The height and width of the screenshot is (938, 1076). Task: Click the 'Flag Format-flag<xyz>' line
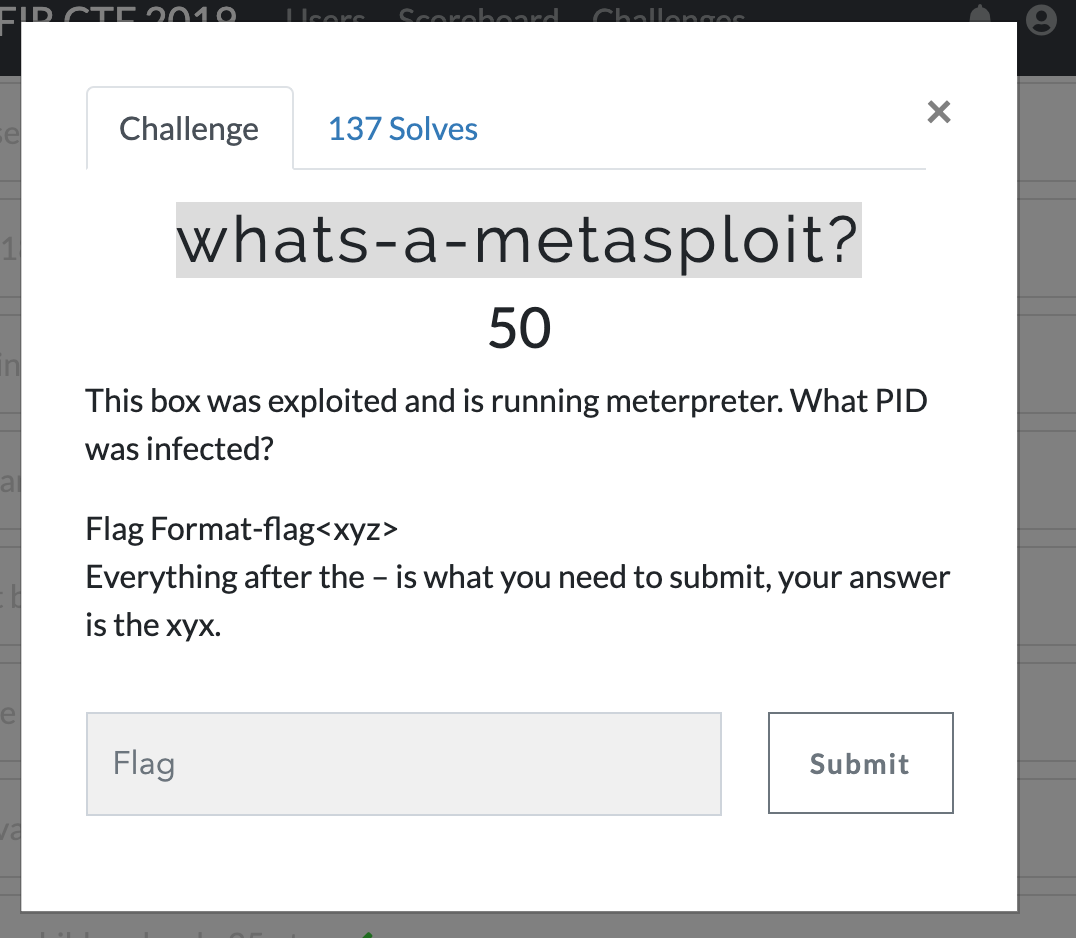coord(242,529)
